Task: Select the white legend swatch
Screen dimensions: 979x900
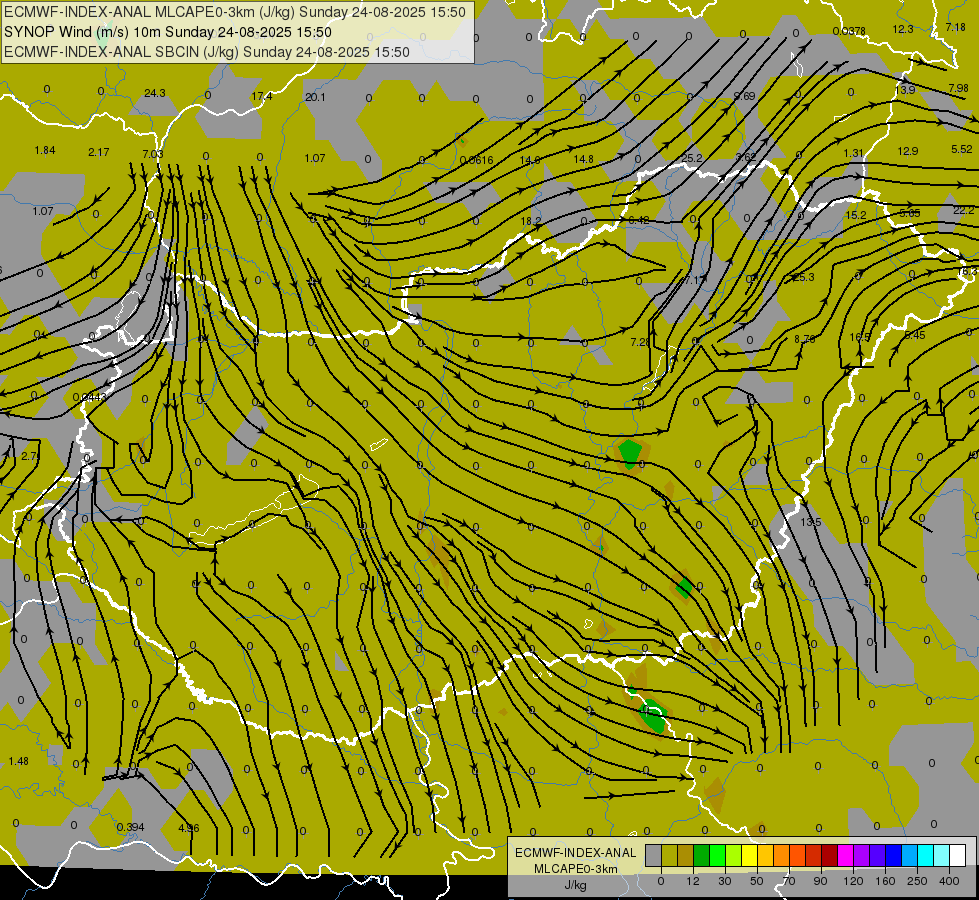Action: 958,856
